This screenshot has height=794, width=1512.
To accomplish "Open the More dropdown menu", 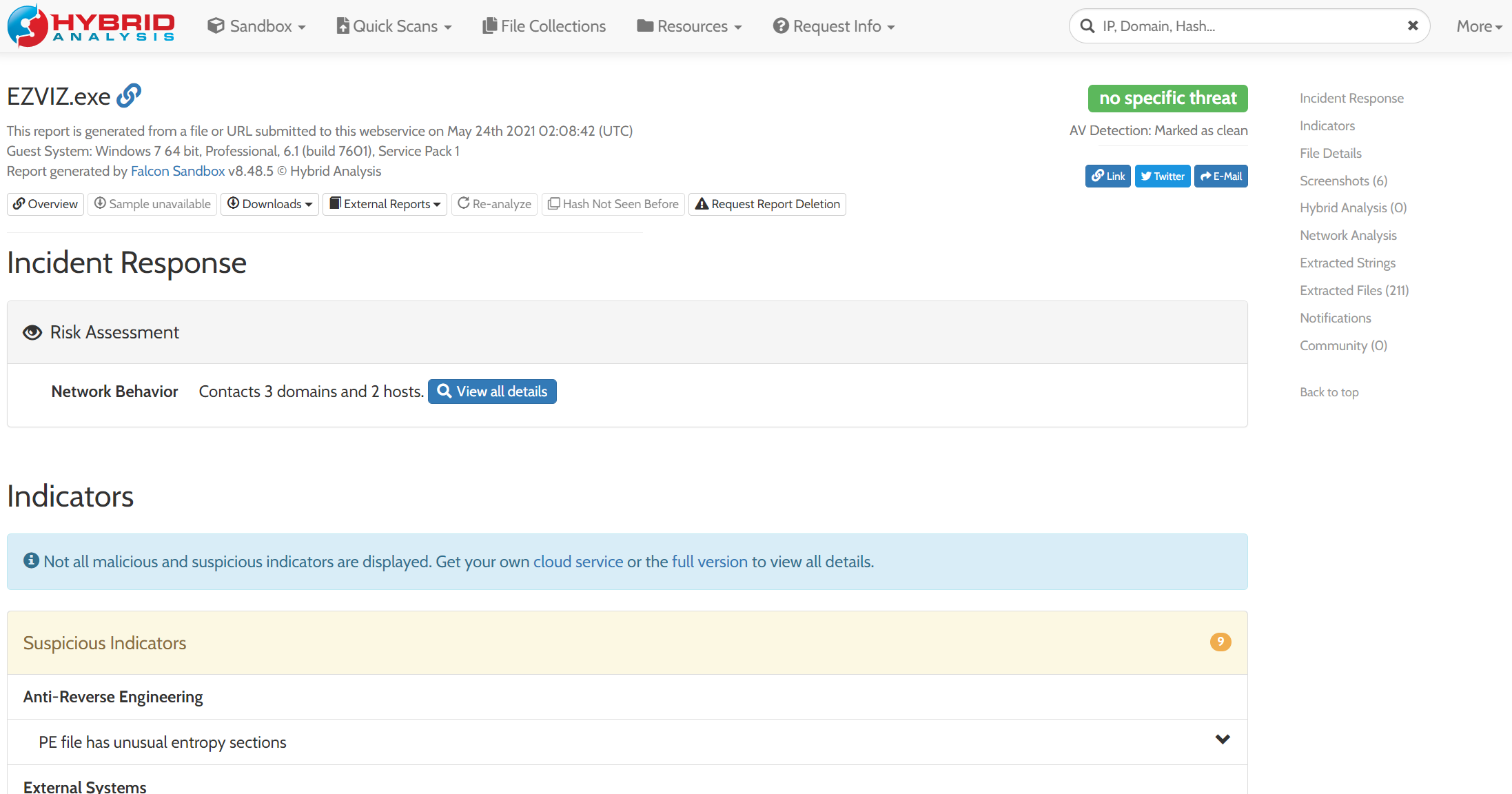I will [1479, 26].
